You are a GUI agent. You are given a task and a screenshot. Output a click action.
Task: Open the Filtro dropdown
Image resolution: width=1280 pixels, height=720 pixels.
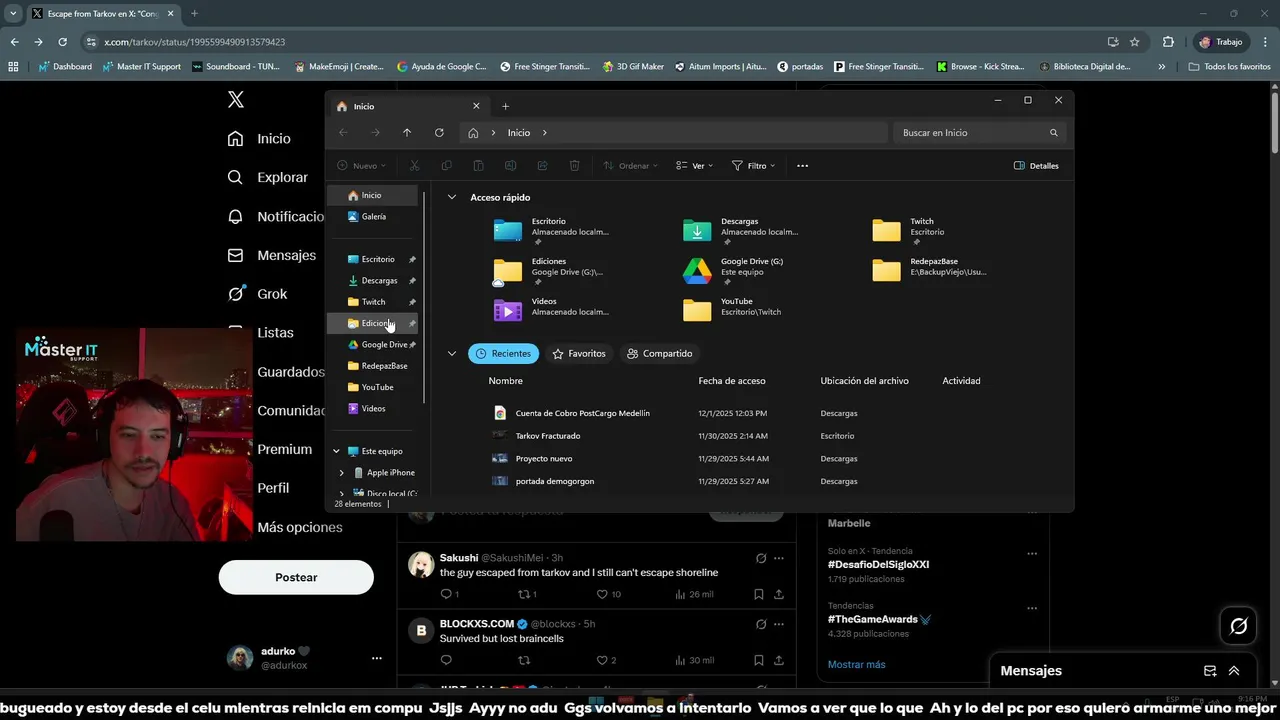tap(753, 166)
